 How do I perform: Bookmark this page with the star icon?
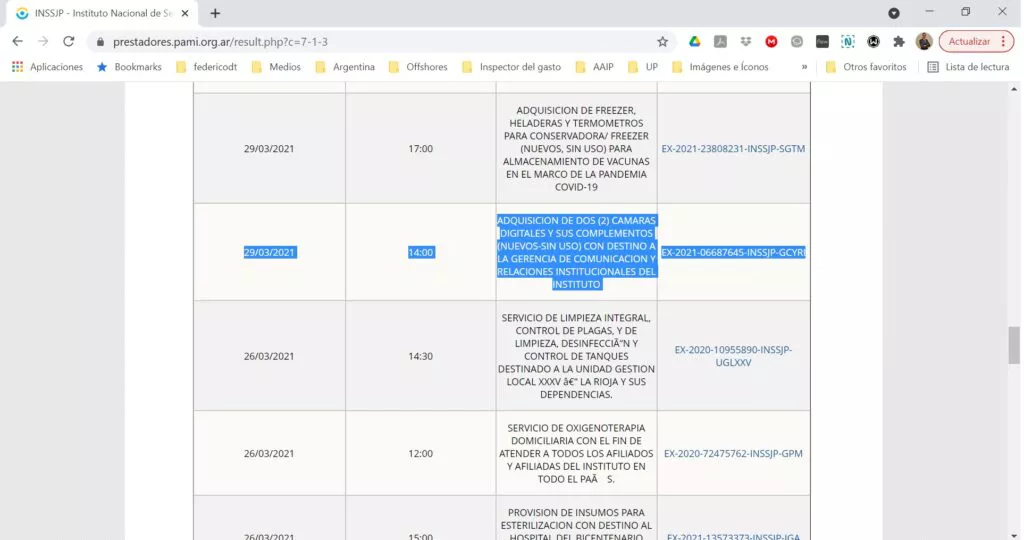[x=662, y=41]
